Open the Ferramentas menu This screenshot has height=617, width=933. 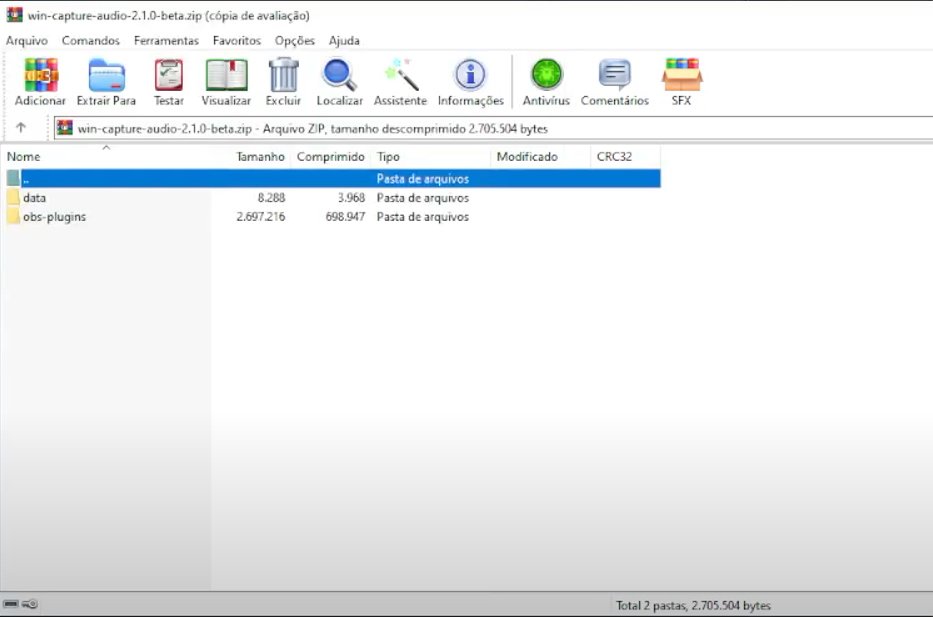click(166, 40)
